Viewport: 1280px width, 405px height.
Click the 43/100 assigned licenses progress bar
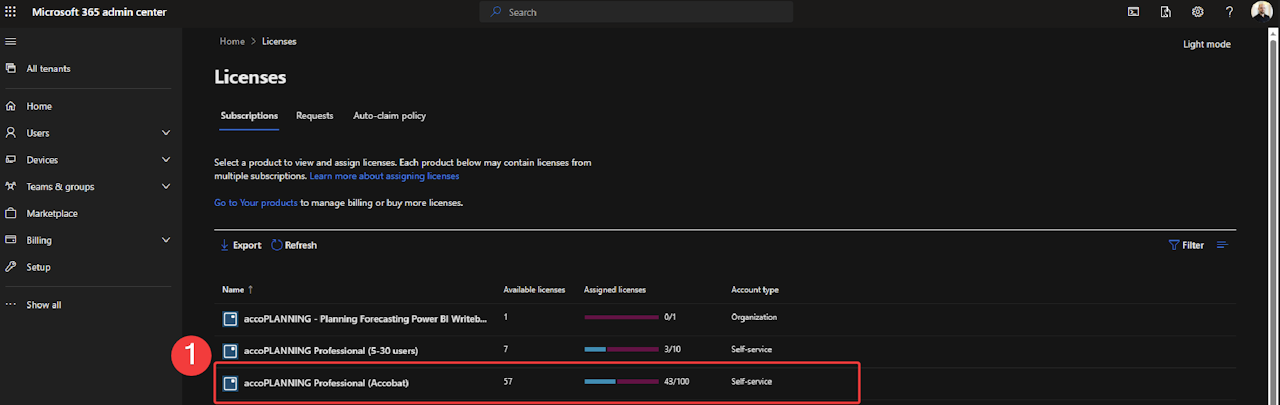pos(621,382)
